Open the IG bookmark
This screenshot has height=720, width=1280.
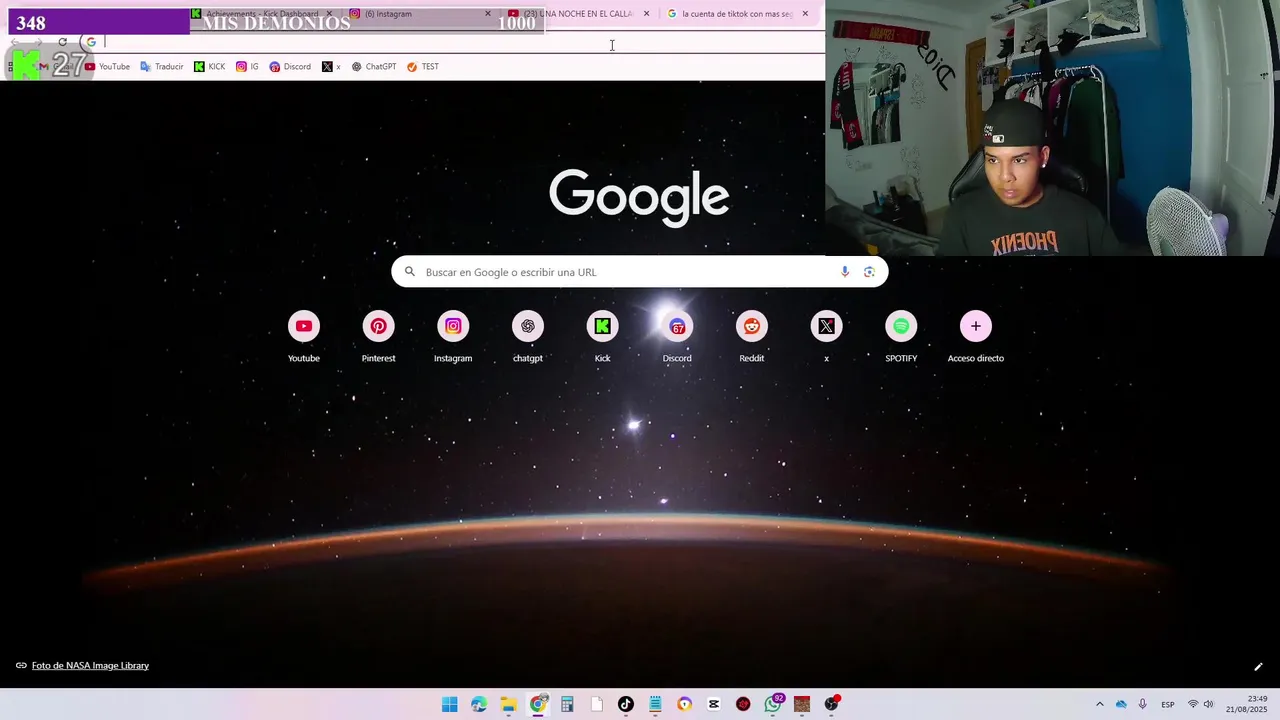247,67
